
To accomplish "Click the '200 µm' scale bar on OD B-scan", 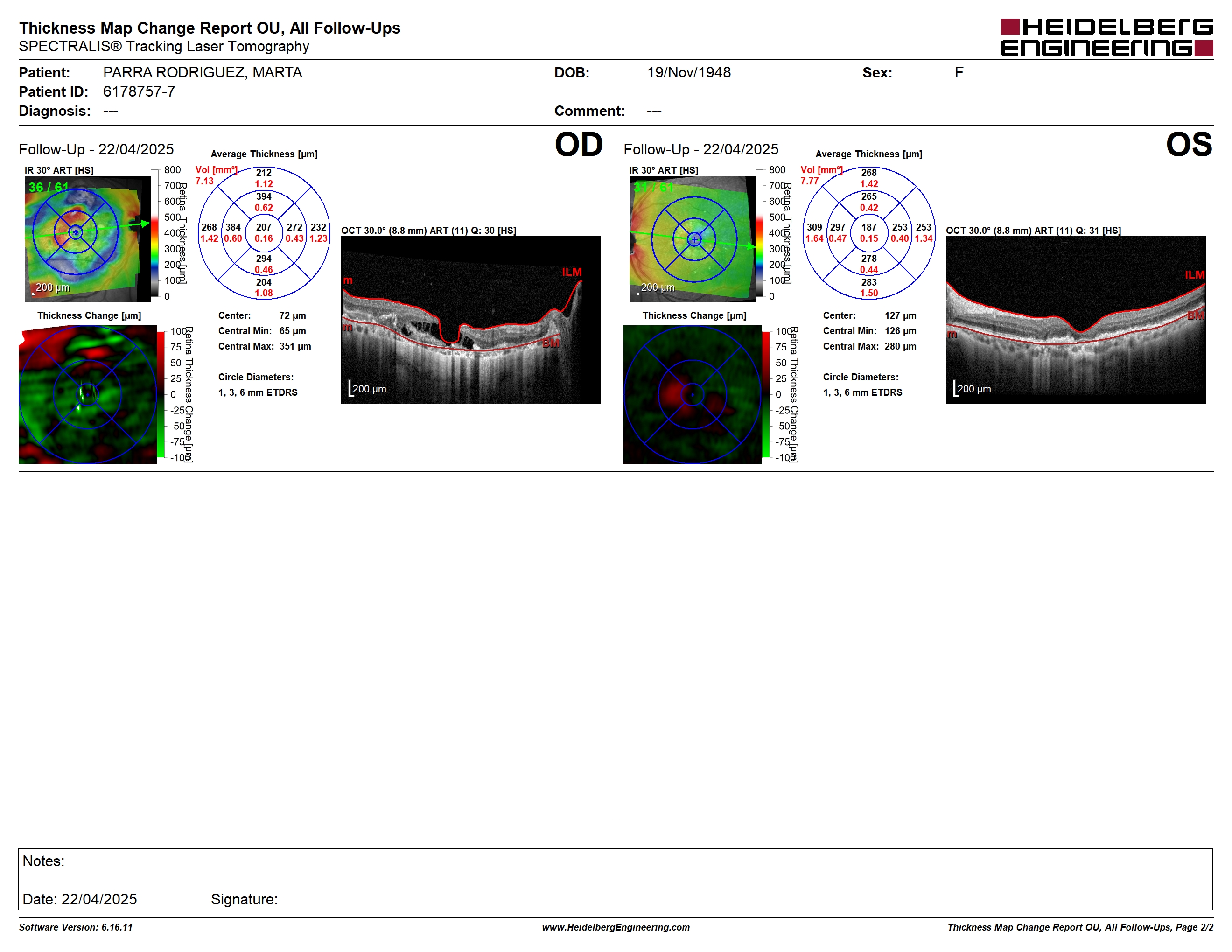I will point(368,389).
